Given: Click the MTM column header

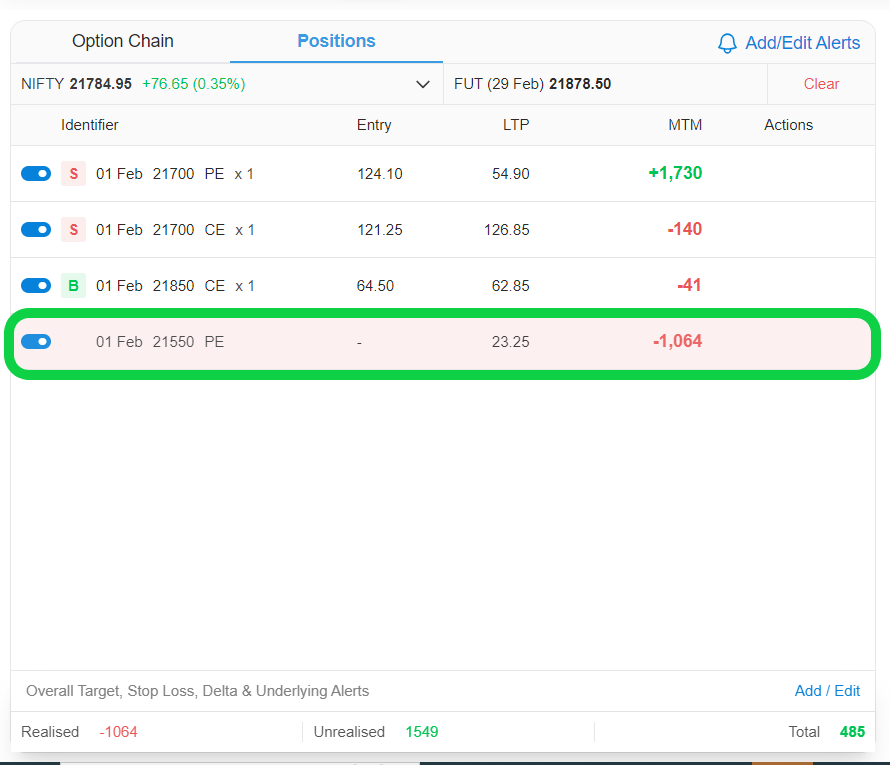Looking at the screenshot, I should click(685, 125).
